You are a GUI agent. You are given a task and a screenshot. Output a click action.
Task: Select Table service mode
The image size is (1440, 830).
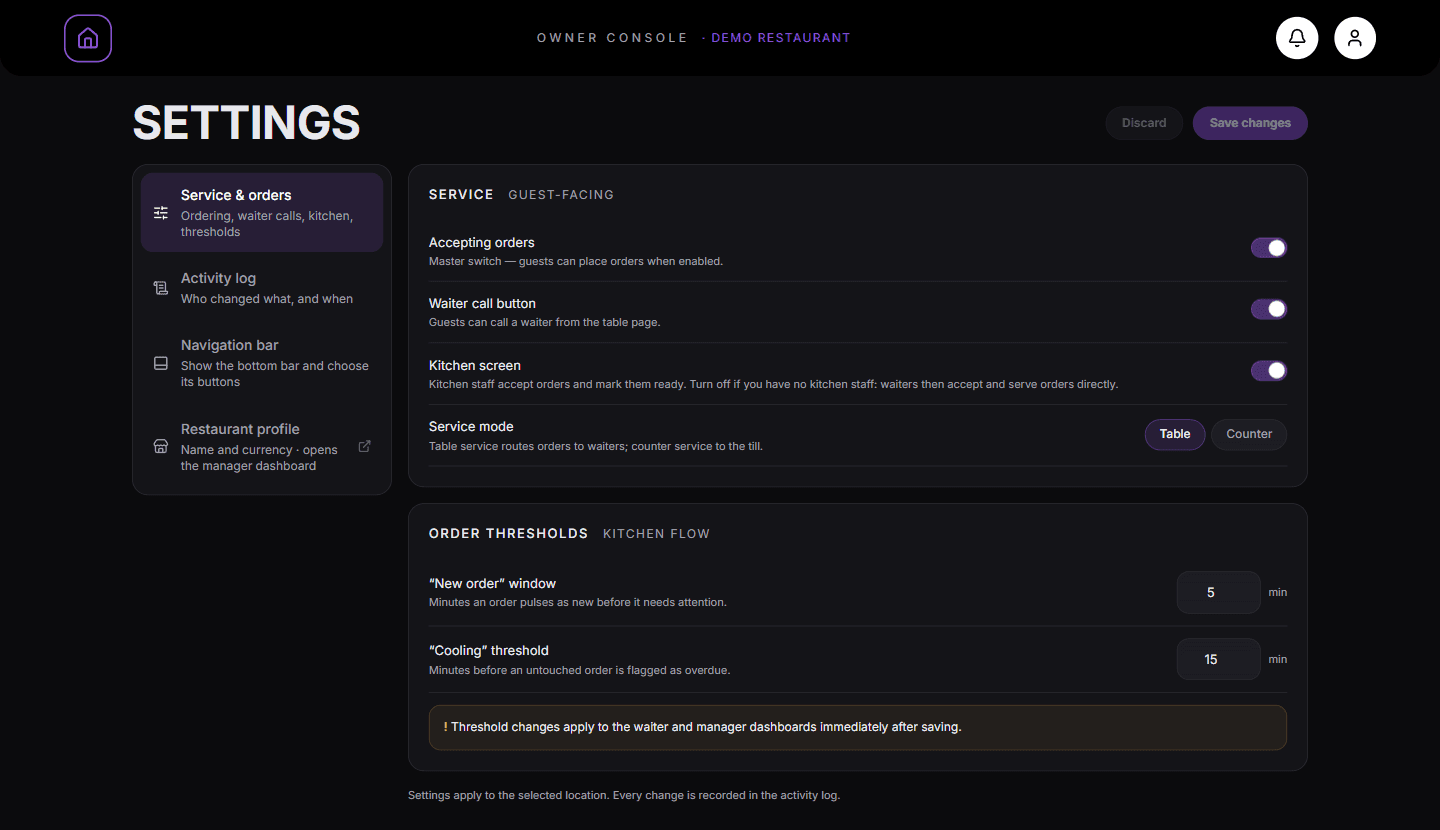pyautogui.click(x=1175, y=434)
